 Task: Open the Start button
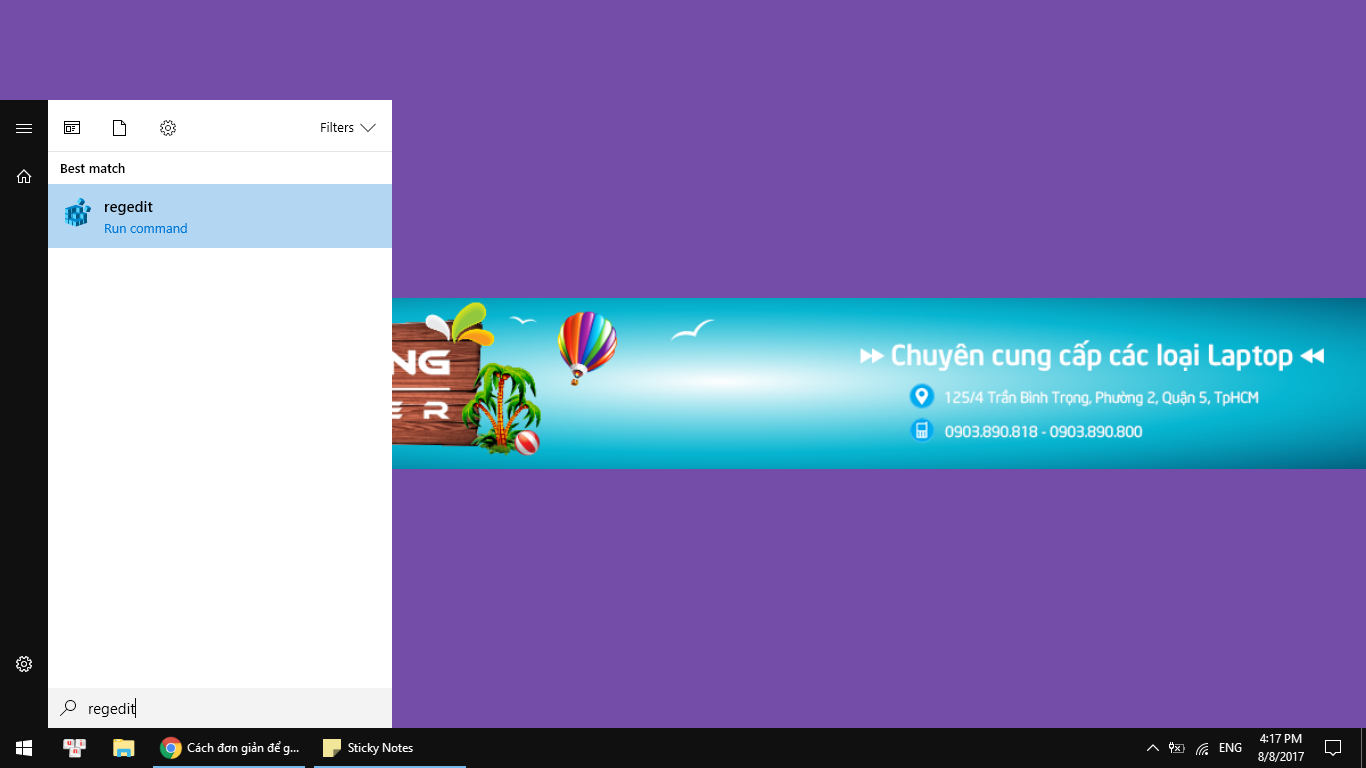22,747
